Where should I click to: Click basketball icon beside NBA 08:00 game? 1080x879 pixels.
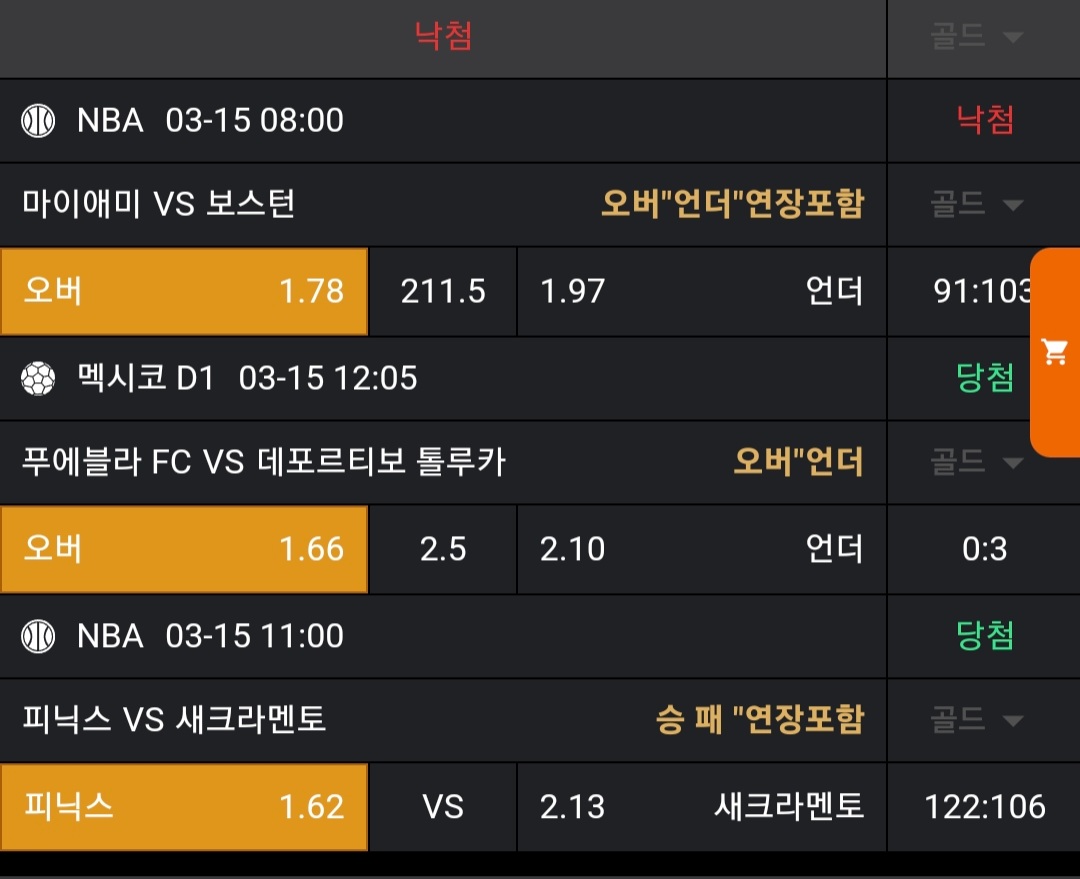coord(38,121)
